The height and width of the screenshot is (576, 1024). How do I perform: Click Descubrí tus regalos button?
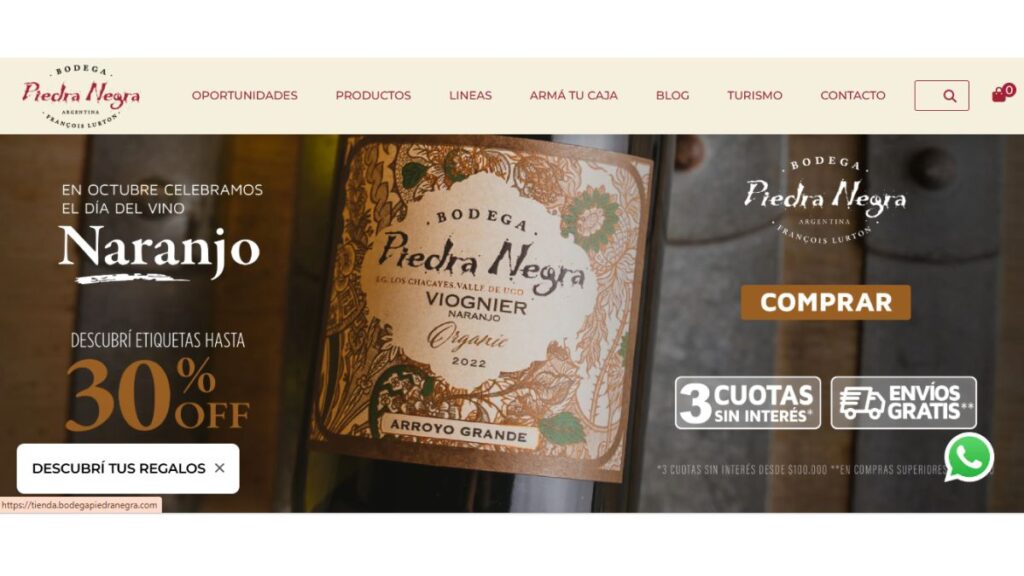118,468
